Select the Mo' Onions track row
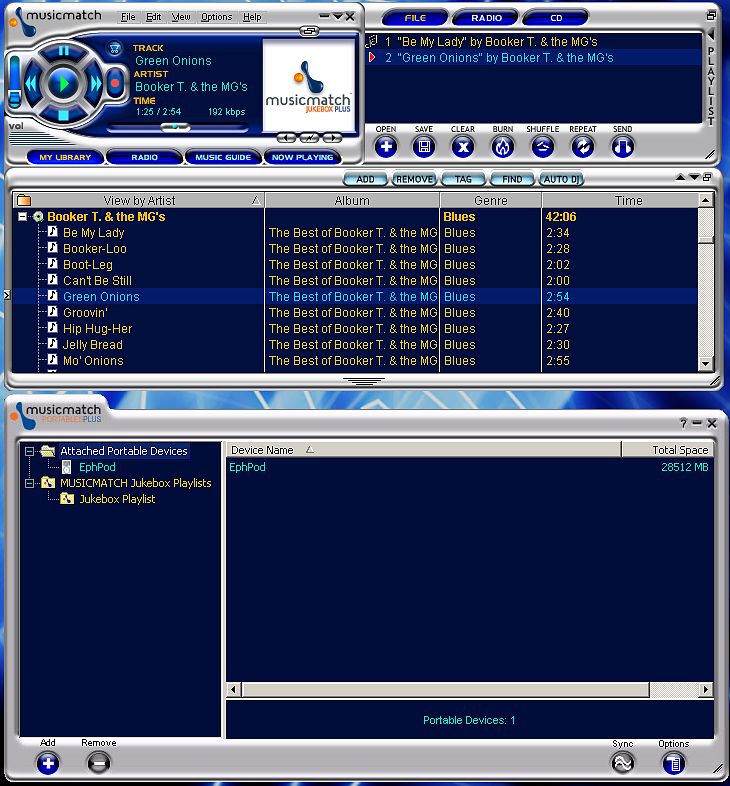The image size is (730, 786). click(355, 361)
